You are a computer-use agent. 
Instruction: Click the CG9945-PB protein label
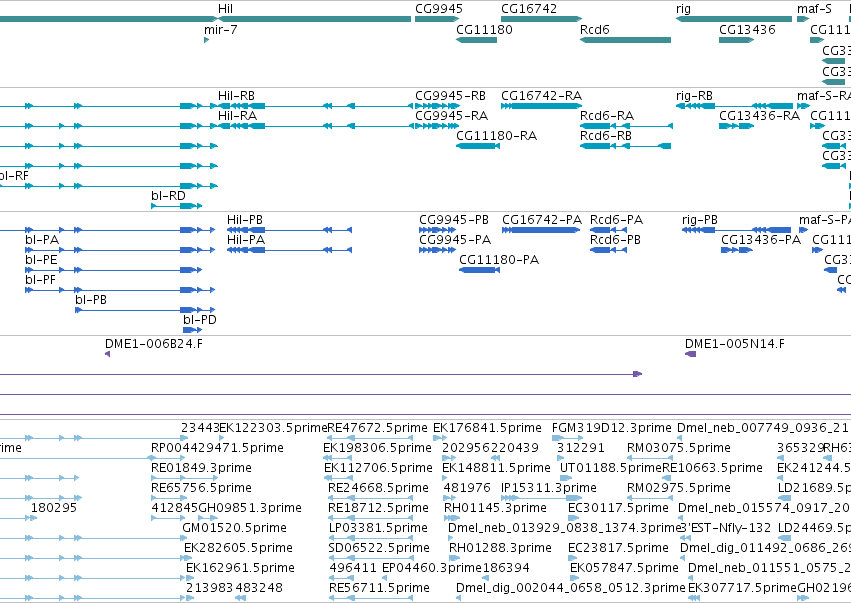pyautogui.click(x=454, y=220)
